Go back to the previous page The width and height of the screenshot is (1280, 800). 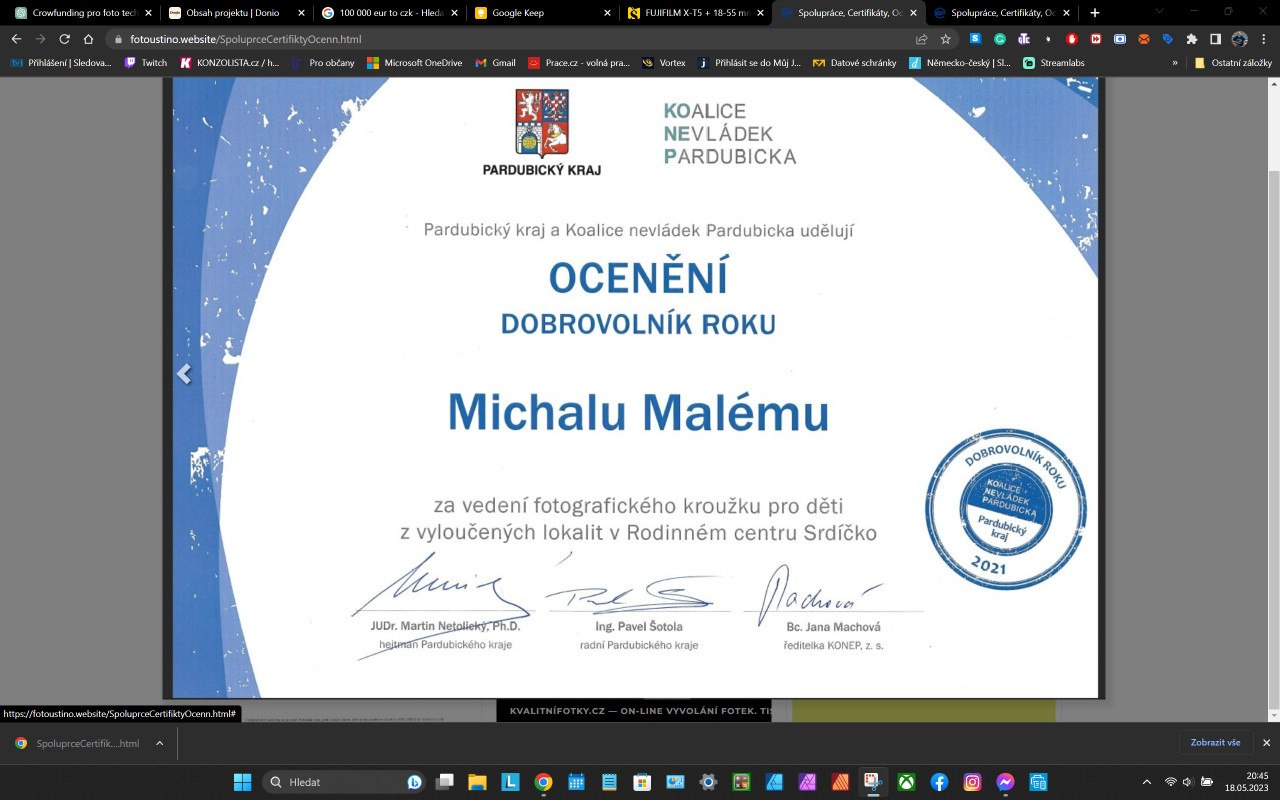16,39
